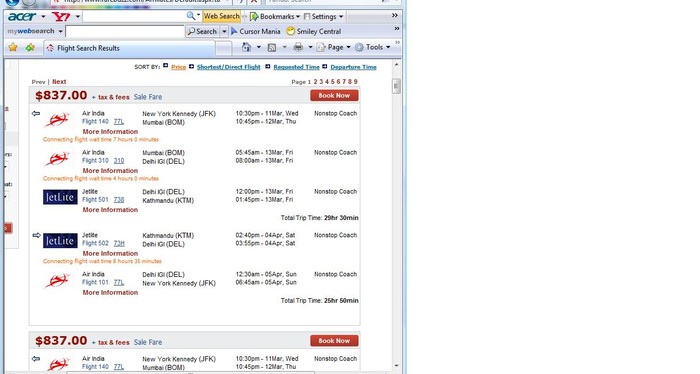Open the acer logo dropdown
This screenshot has height=374, width=700.
[43, 17]
